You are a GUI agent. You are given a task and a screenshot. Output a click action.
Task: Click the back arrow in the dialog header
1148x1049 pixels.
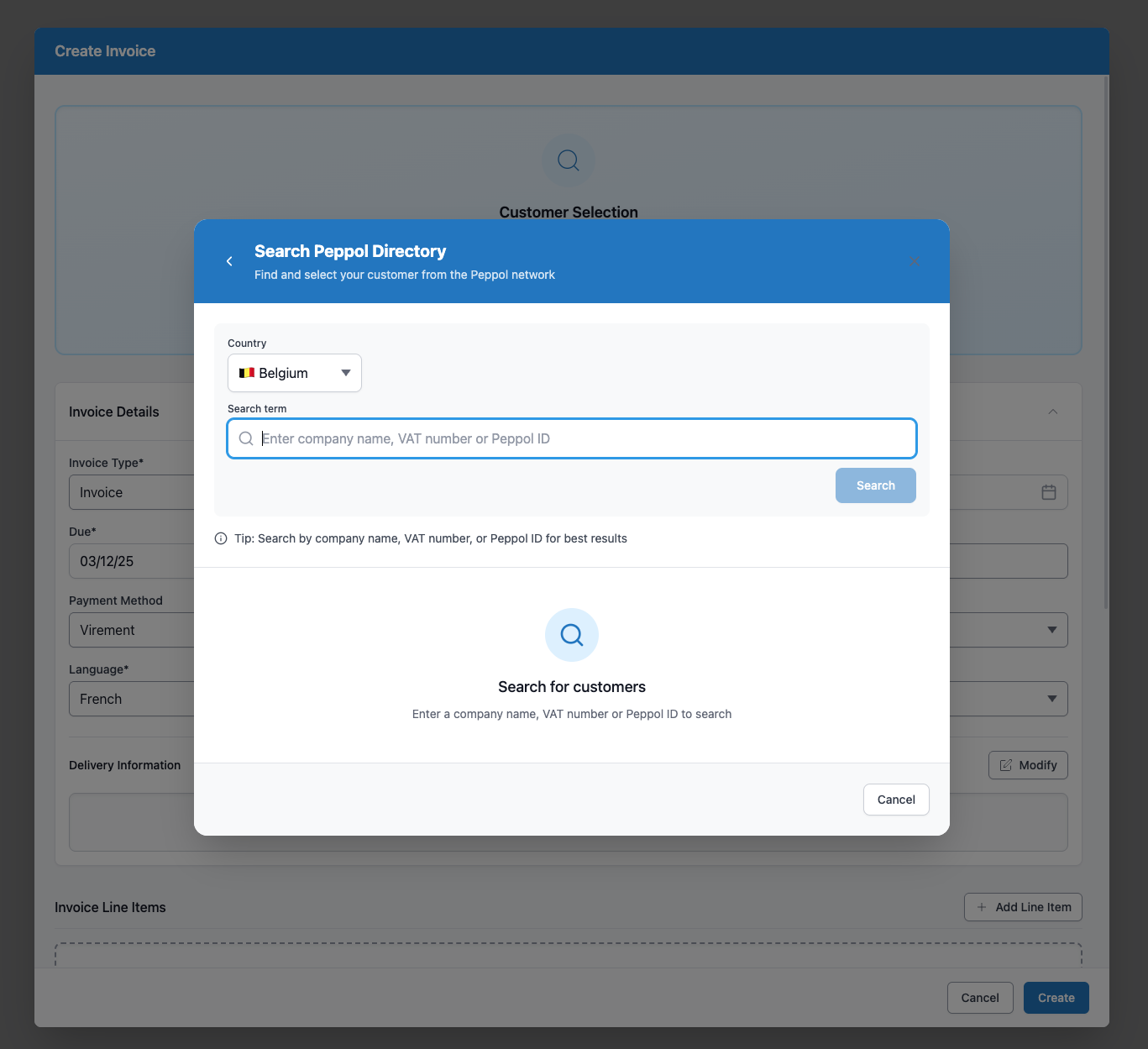point(229,261)
